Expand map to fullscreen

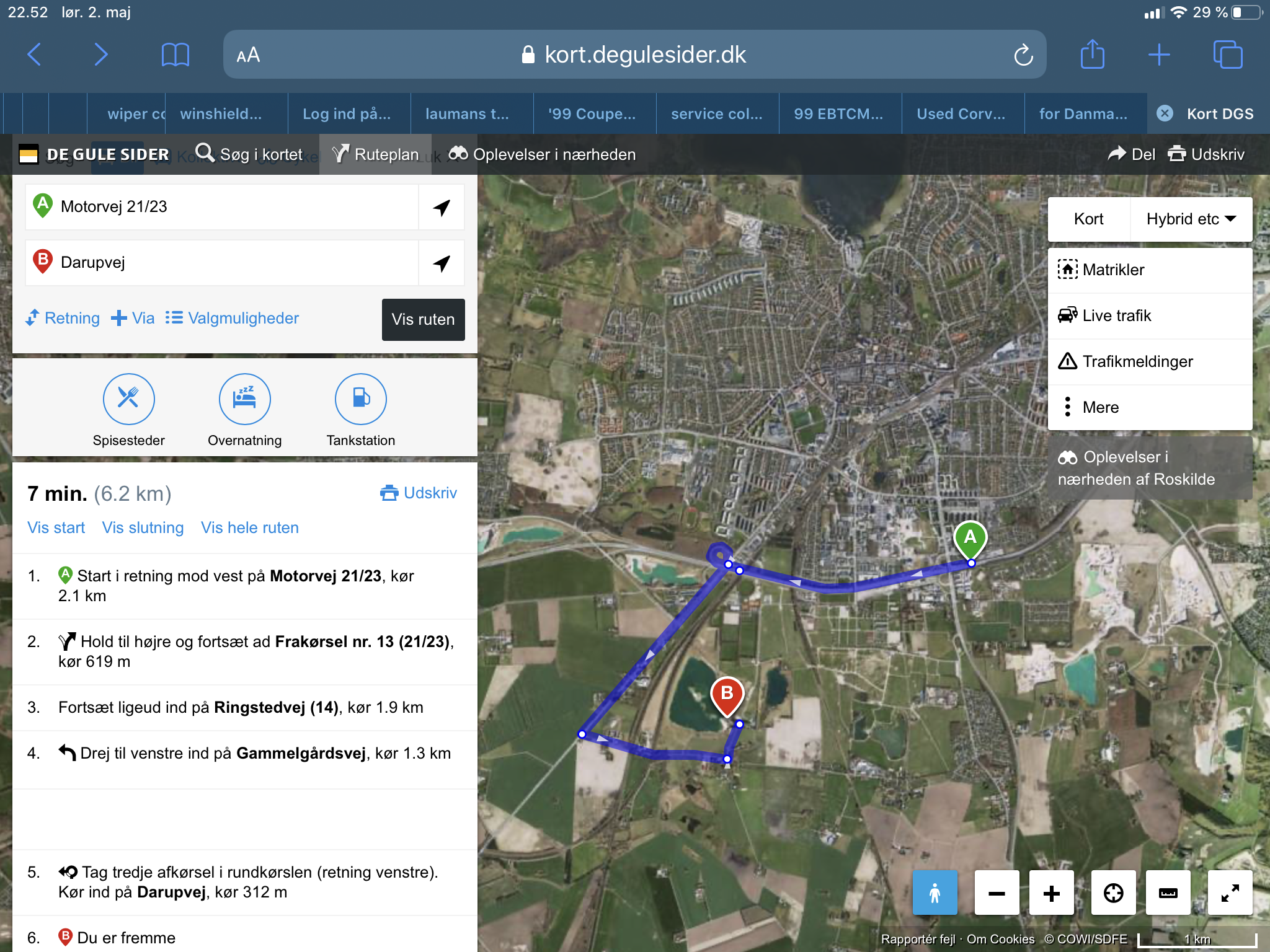point(1230,892)
